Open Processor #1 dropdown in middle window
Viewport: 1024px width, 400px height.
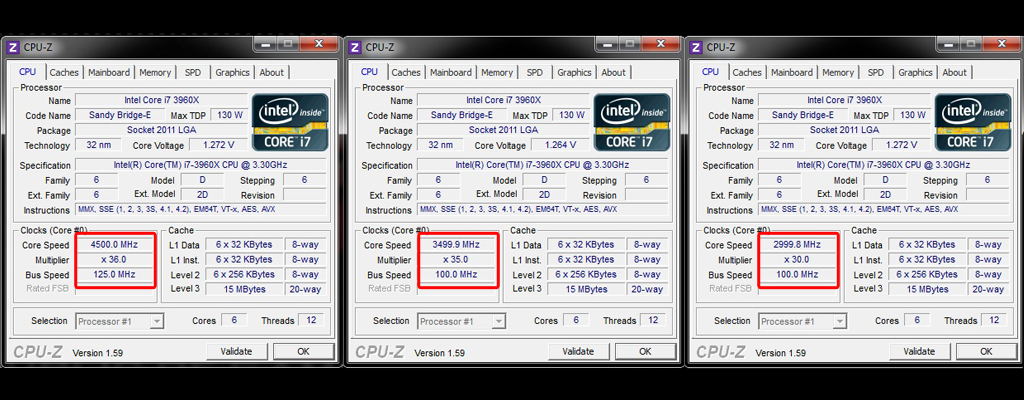click(x=462, y=322)
